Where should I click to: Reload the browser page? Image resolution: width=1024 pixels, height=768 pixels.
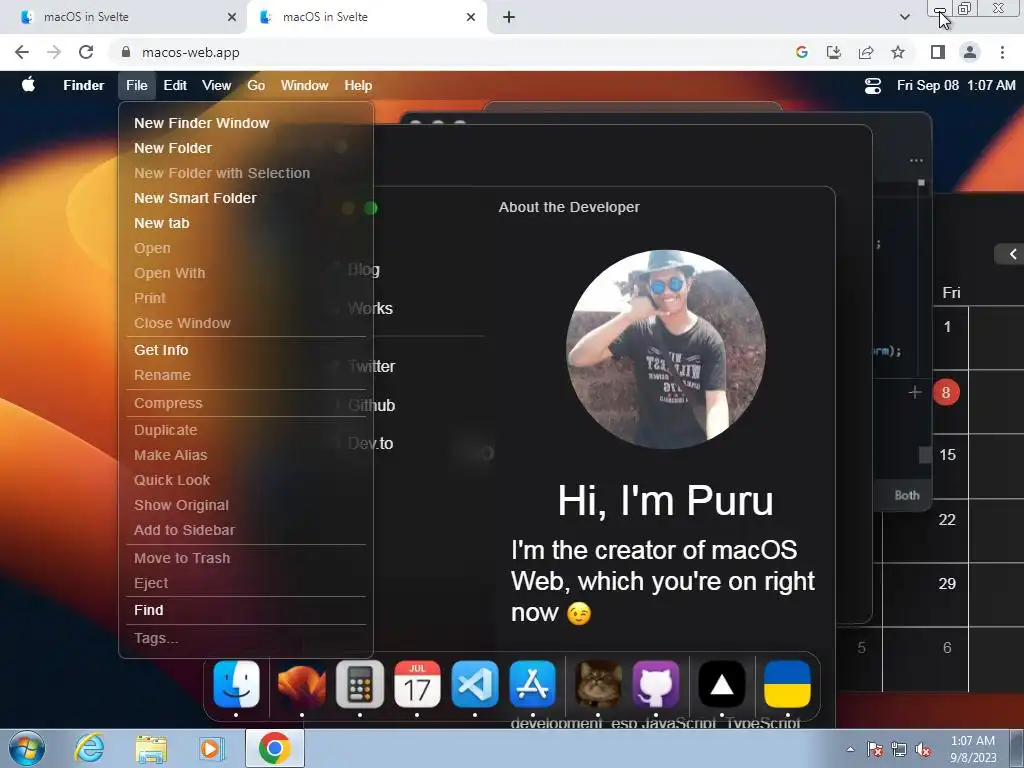(86, 52)
